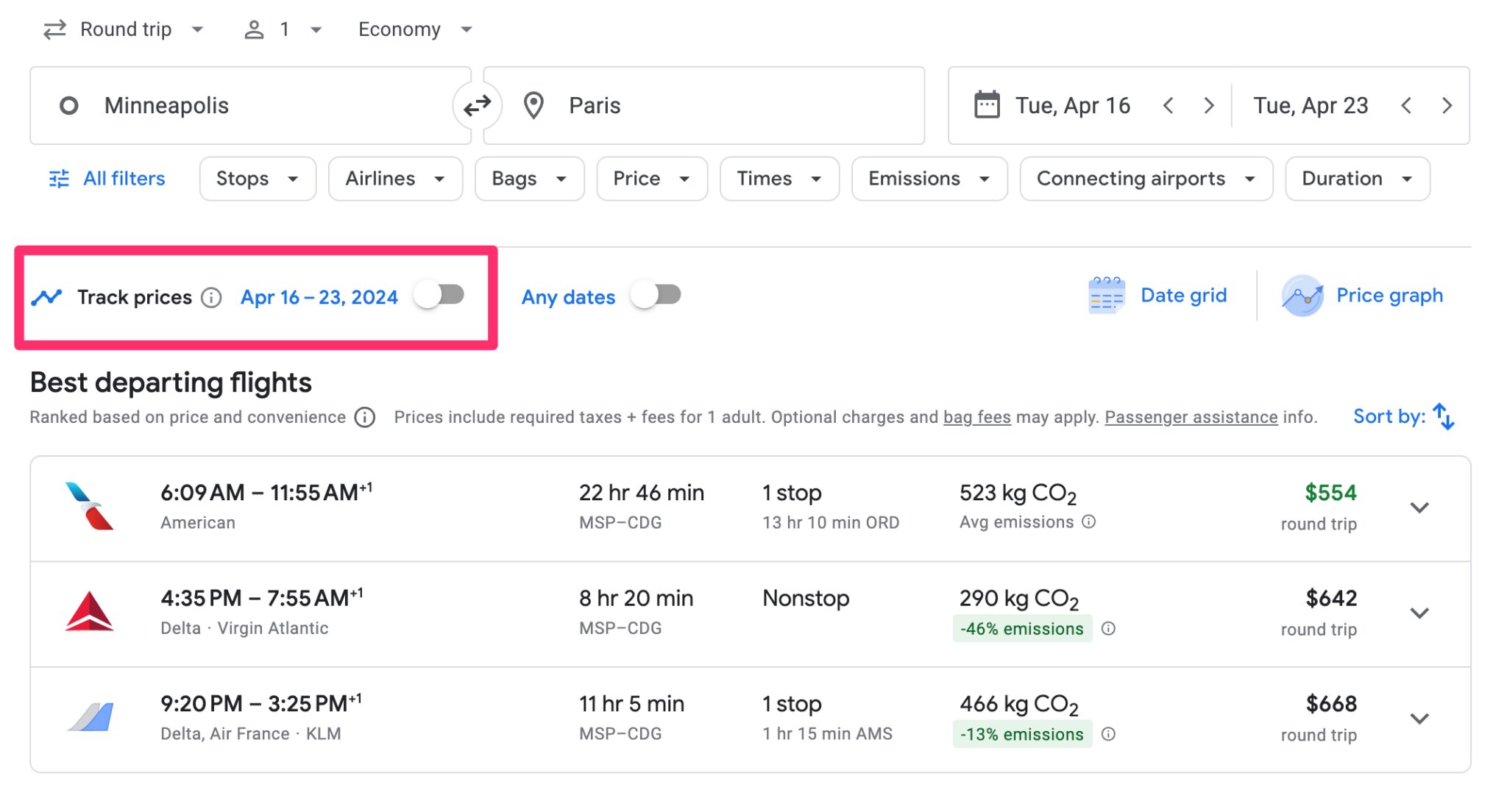The height and width of the screenshot is (812, 1507).
Task: Click the destination location pin icon
Action: point(533,105)
